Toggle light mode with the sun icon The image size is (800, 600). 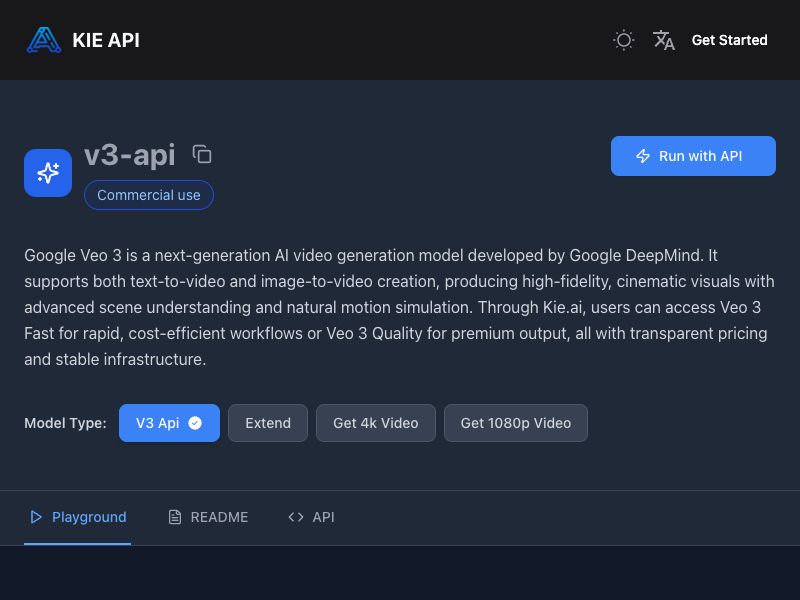point(623,40)
